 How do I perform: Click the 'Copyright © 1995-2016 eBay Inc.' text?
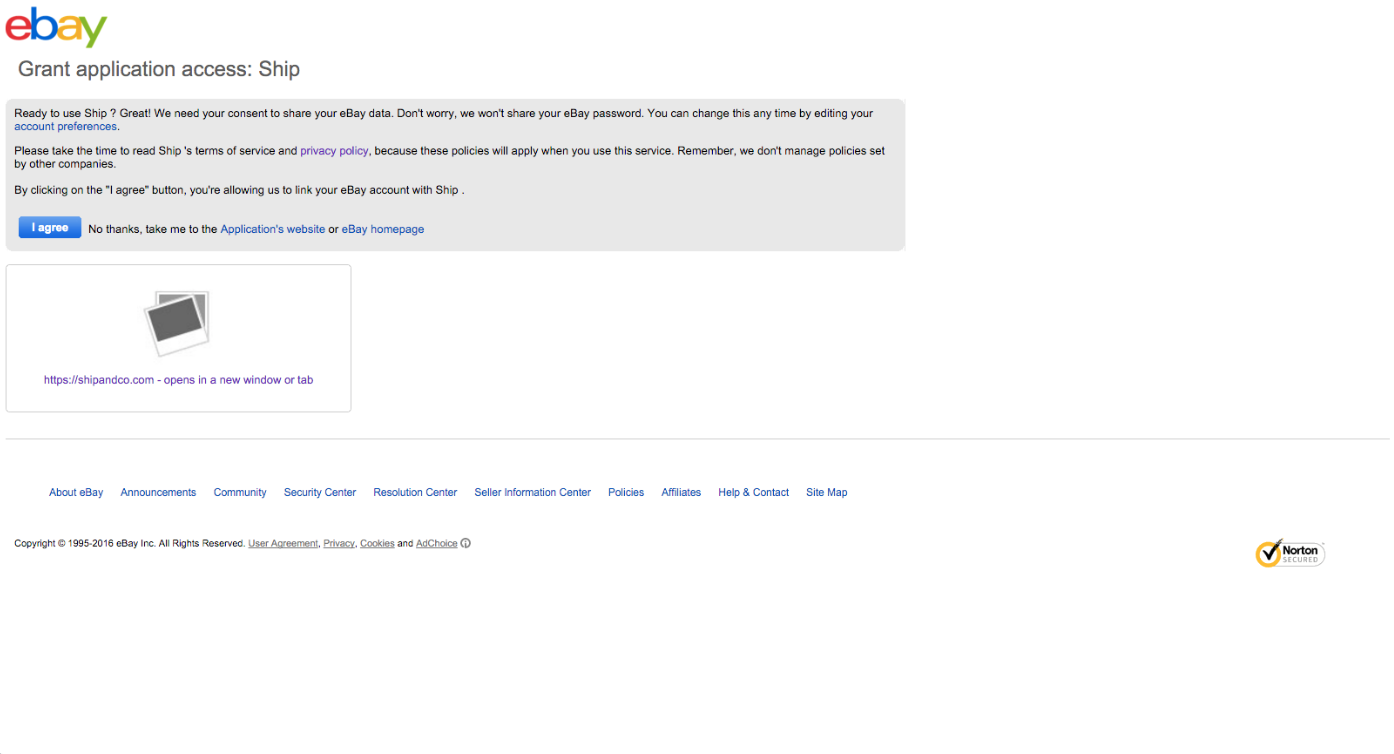click(x=85, y=544)
